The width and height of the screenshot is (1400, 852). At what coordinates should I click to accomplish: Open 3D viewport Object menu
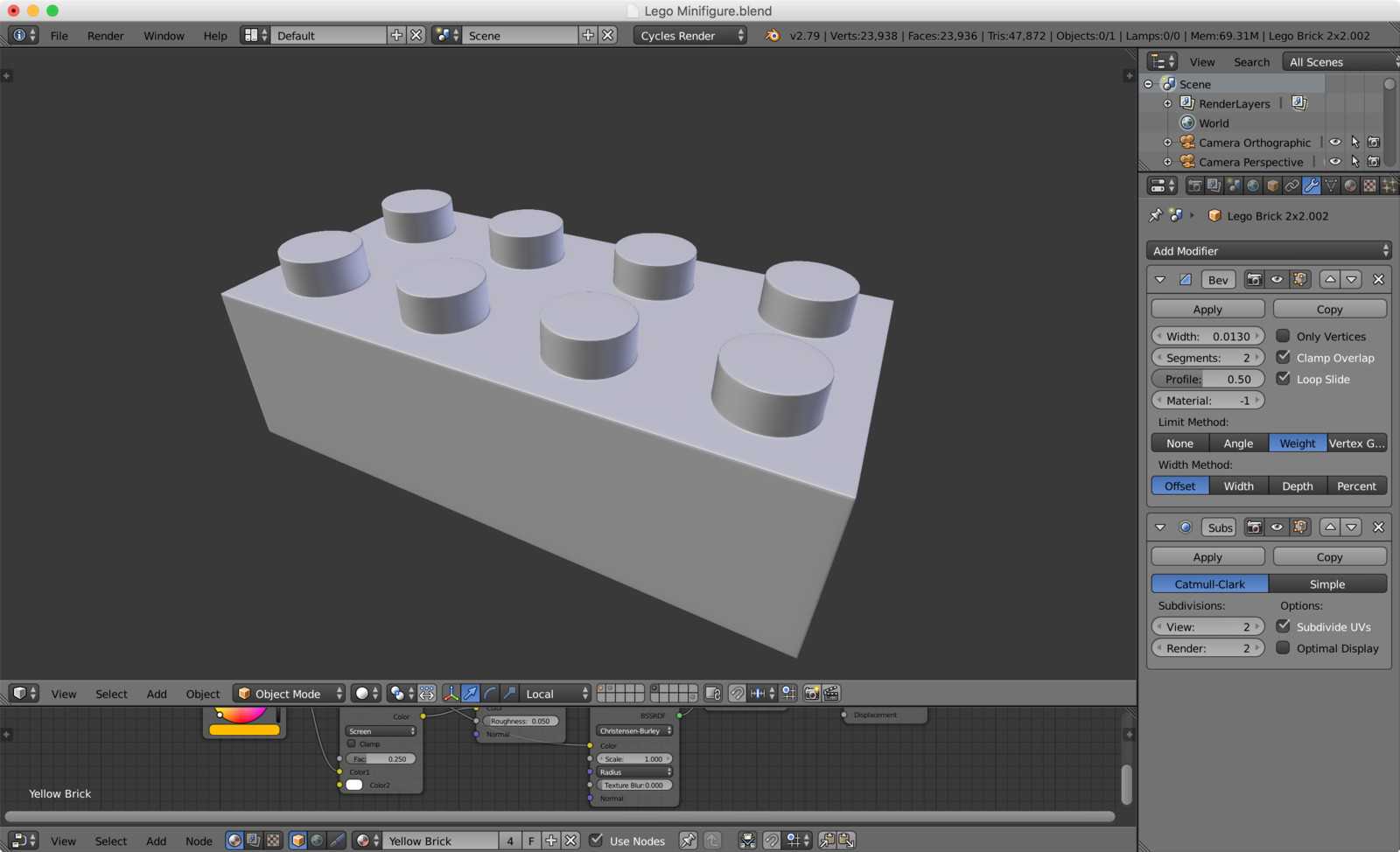[203, 694]
